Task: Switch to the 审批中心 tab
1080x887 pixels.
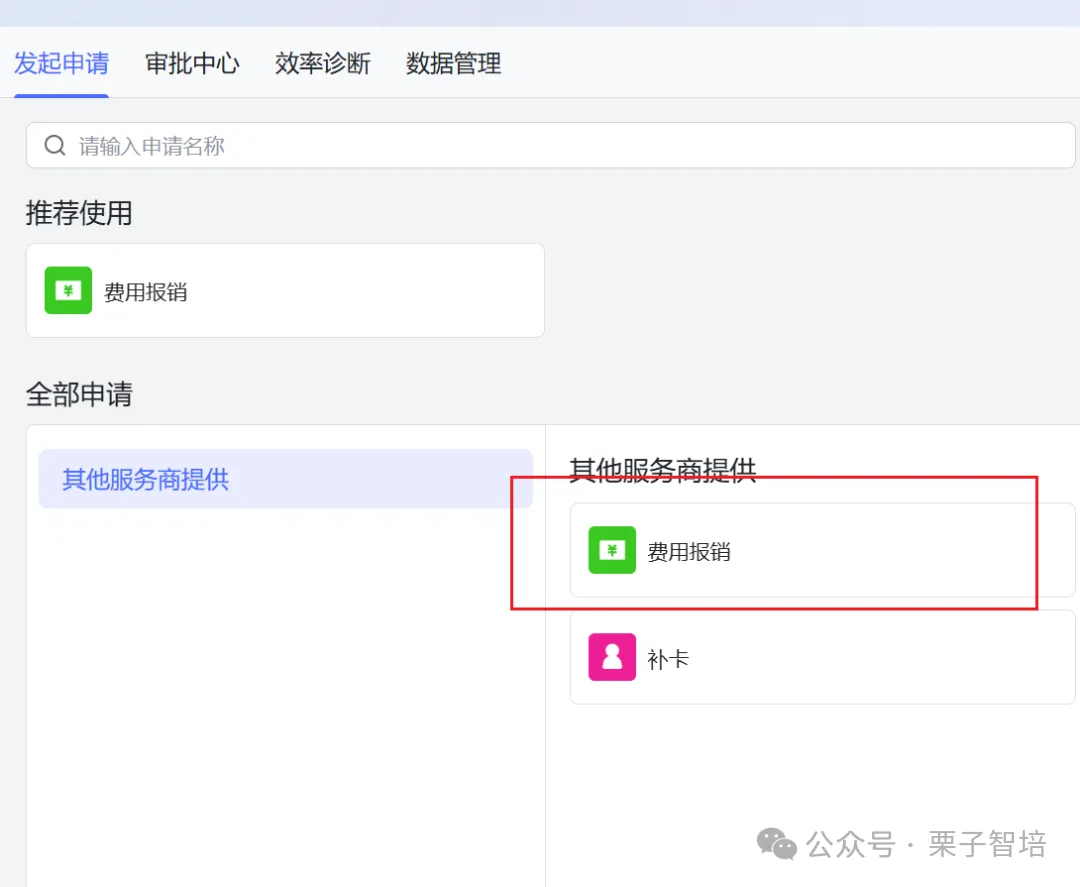Action: (x=192, y=63)
